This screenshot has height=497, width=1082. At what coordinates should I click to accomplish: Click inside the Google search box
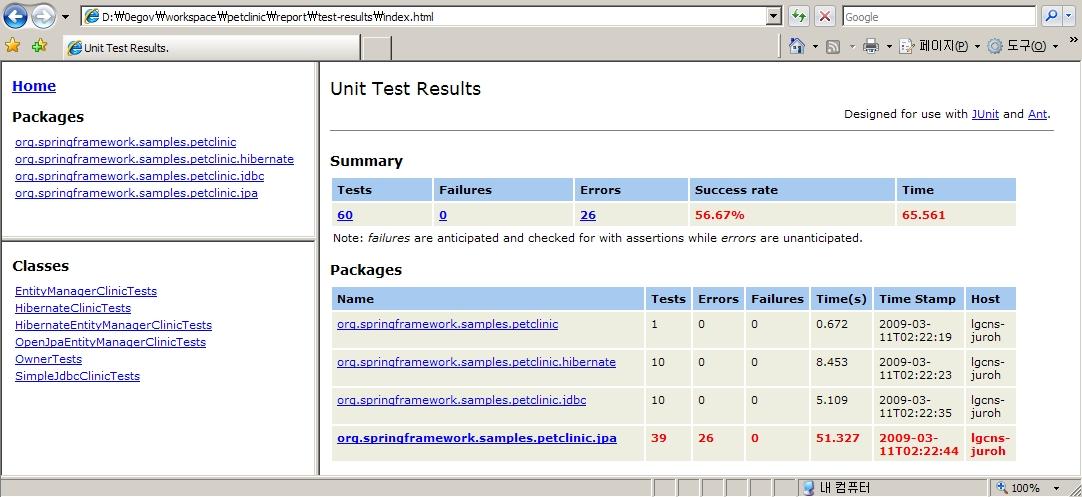tap(937, 16)
